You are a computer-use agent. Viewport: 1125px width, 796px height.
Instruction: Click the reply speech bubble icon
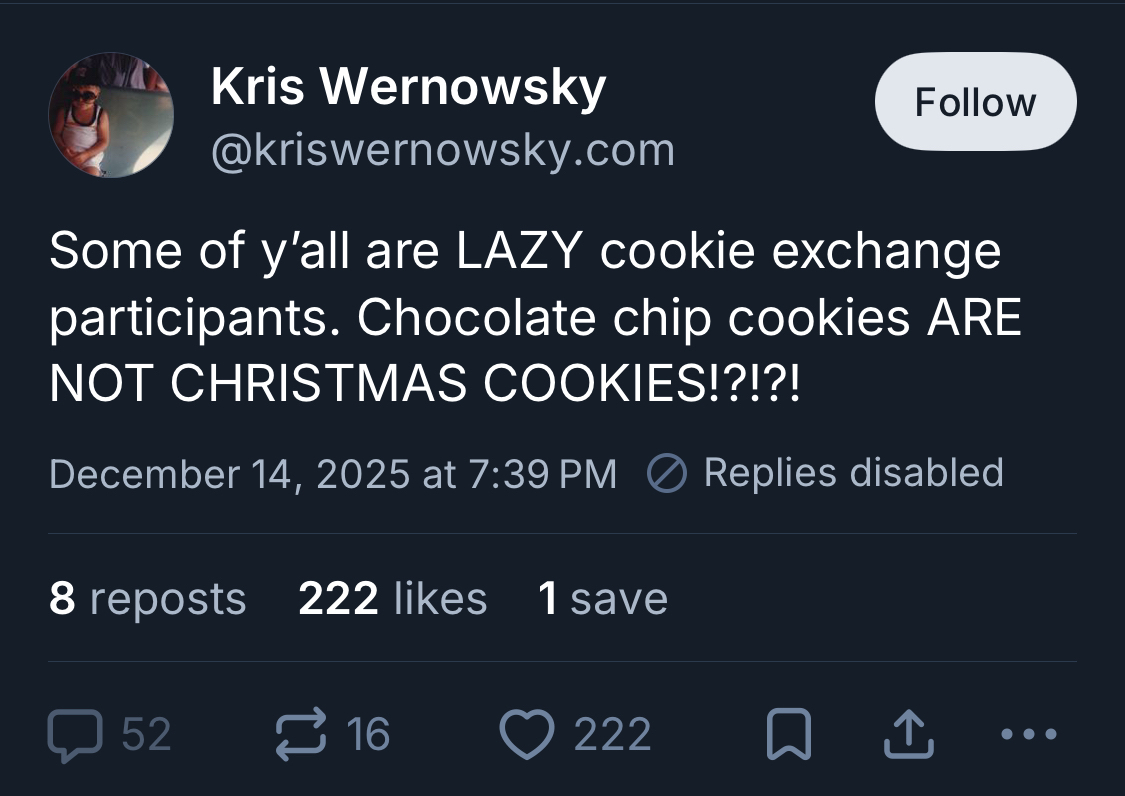click(x=75, y=735)
